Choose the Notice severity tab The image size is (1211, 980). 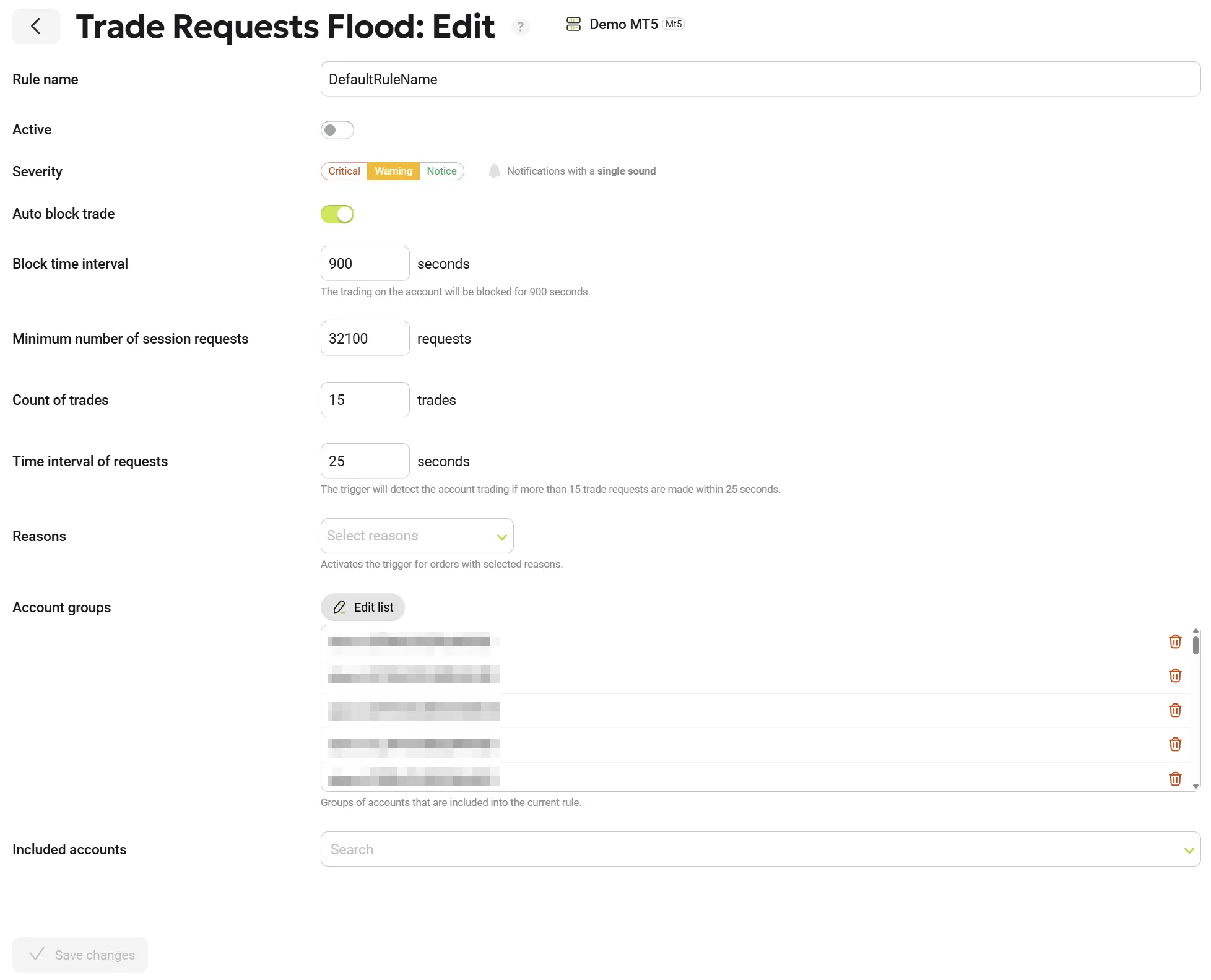441,171
